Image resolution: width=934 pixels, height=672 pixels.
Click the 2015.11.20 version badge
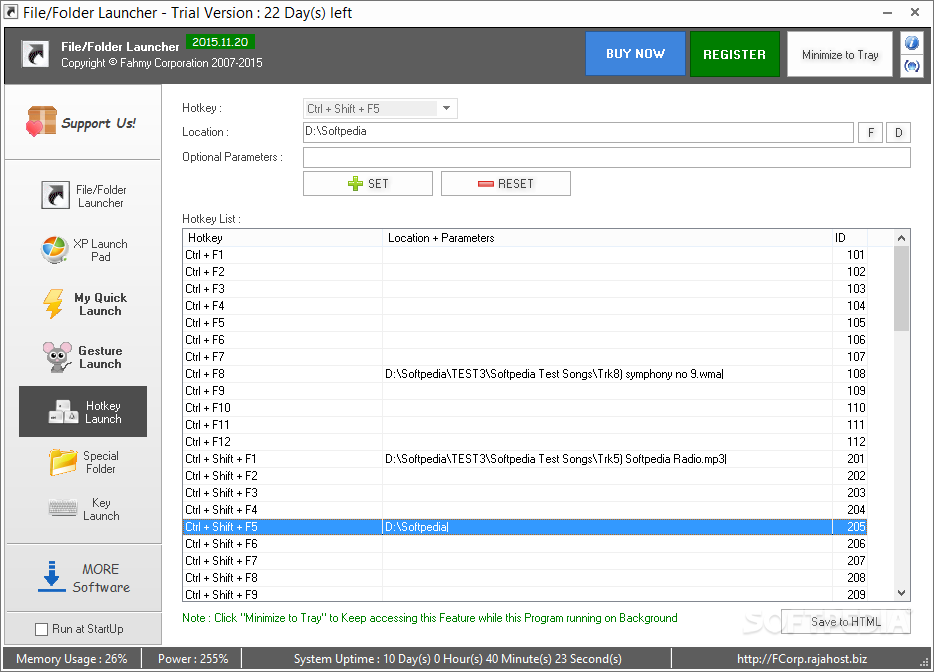point(220,42)
